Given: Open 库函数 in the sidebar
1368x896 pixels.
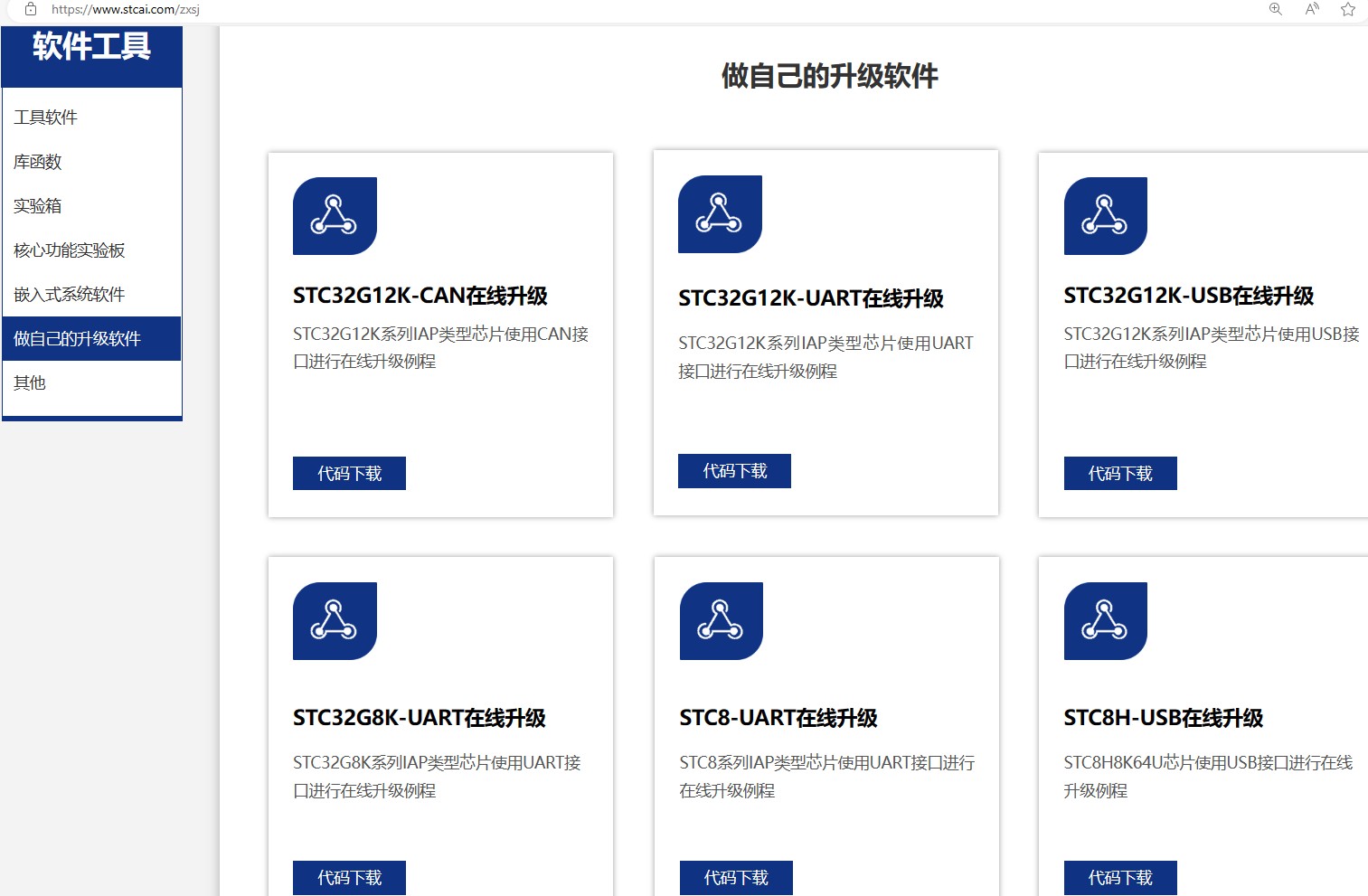Looking at the screenshot, I should 92,162.
